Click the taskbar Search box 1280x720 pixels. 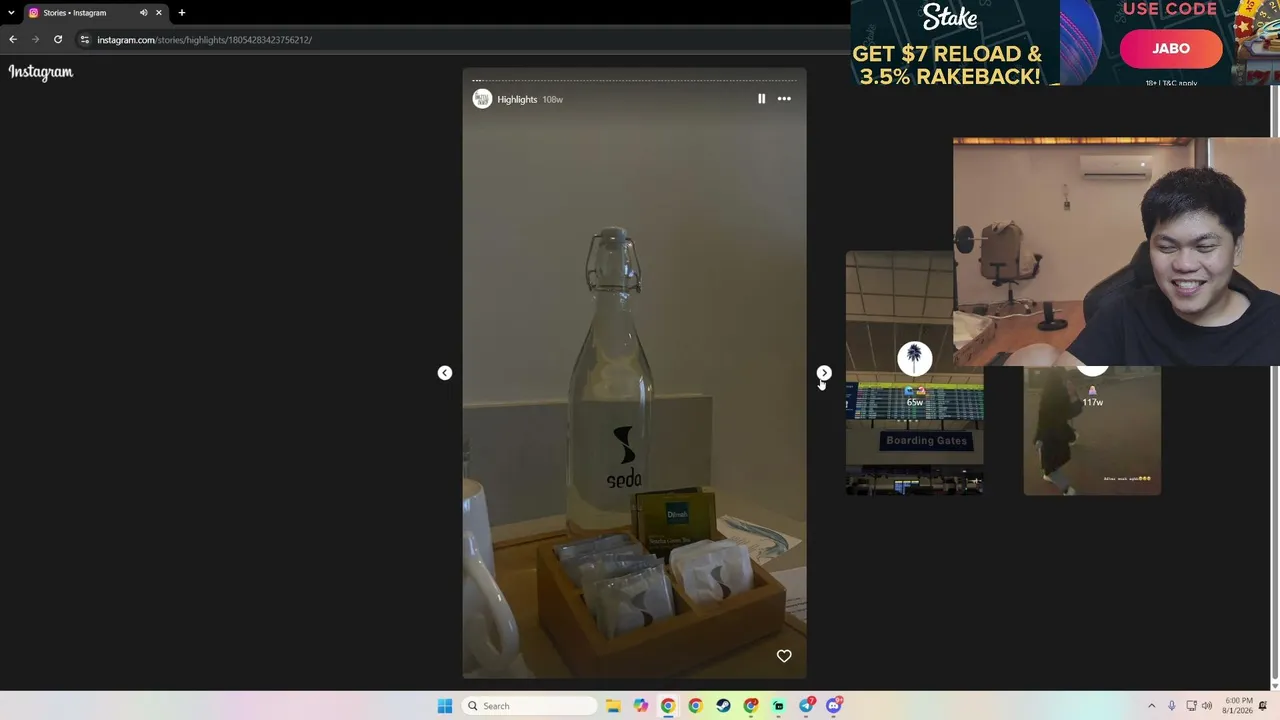tap(530, 706)
